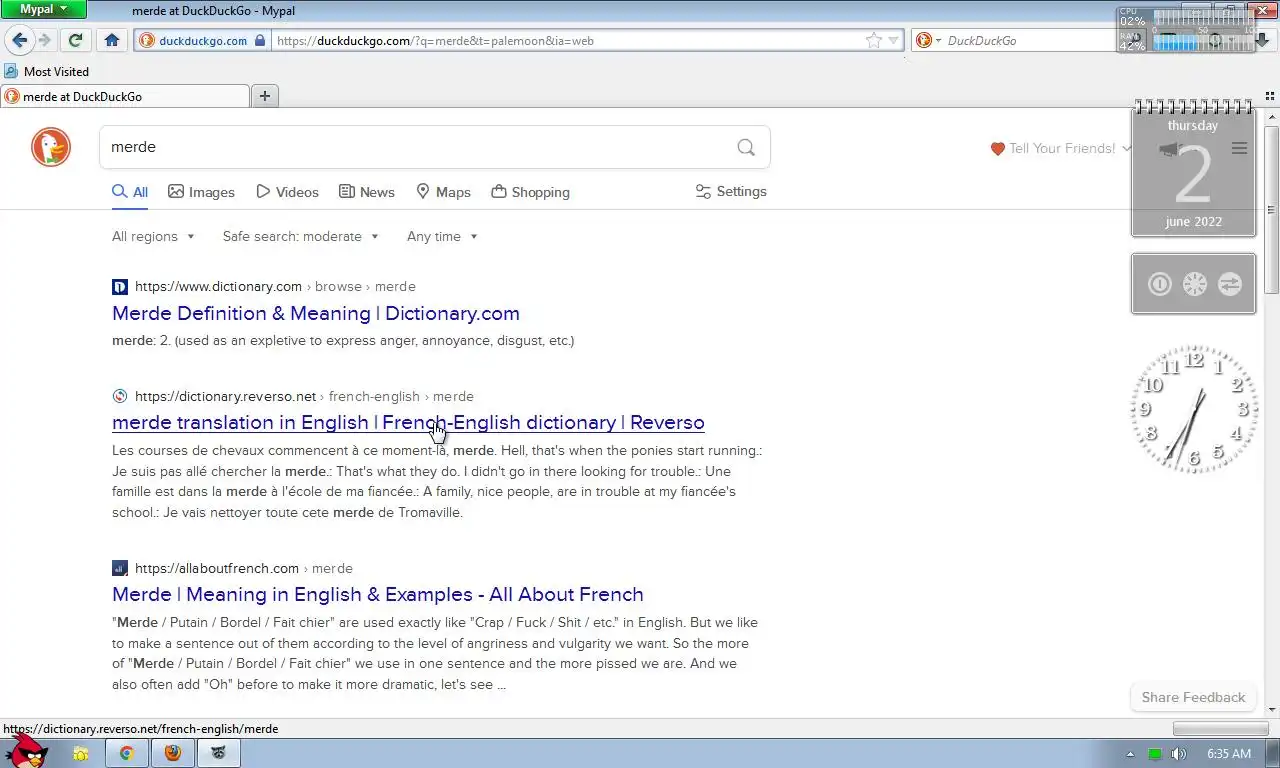Click the 6:35 AM taskbar clock
This screenshot has height=768, width=1280.
[x=1229, y=754]
